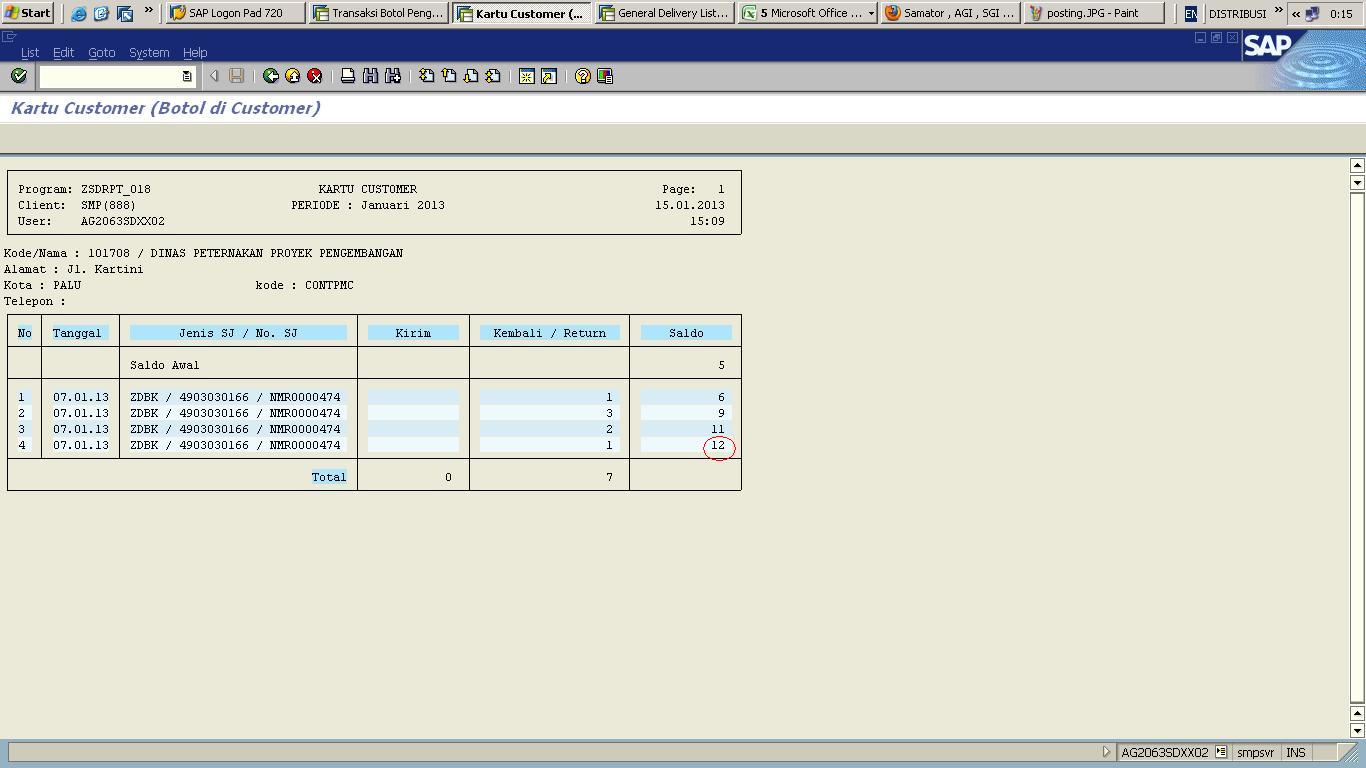
Task: Click the smpsvr server status field
Action: pyautogui.click(x=1255, y=752)
